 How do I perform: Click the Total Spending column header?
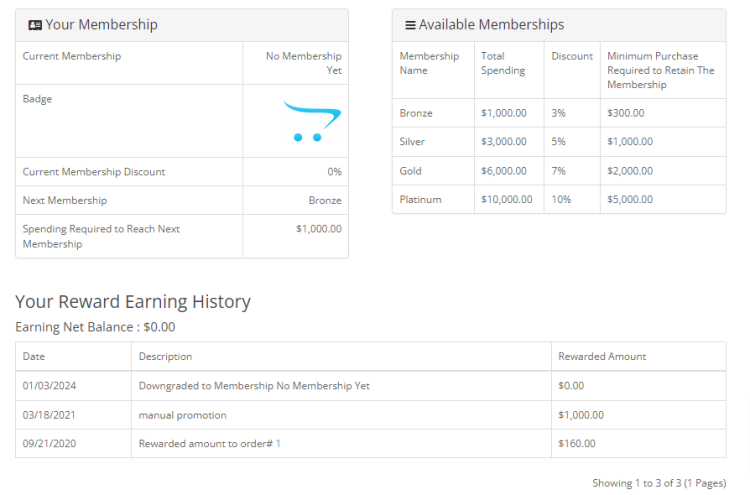click(x=503, y=63)
